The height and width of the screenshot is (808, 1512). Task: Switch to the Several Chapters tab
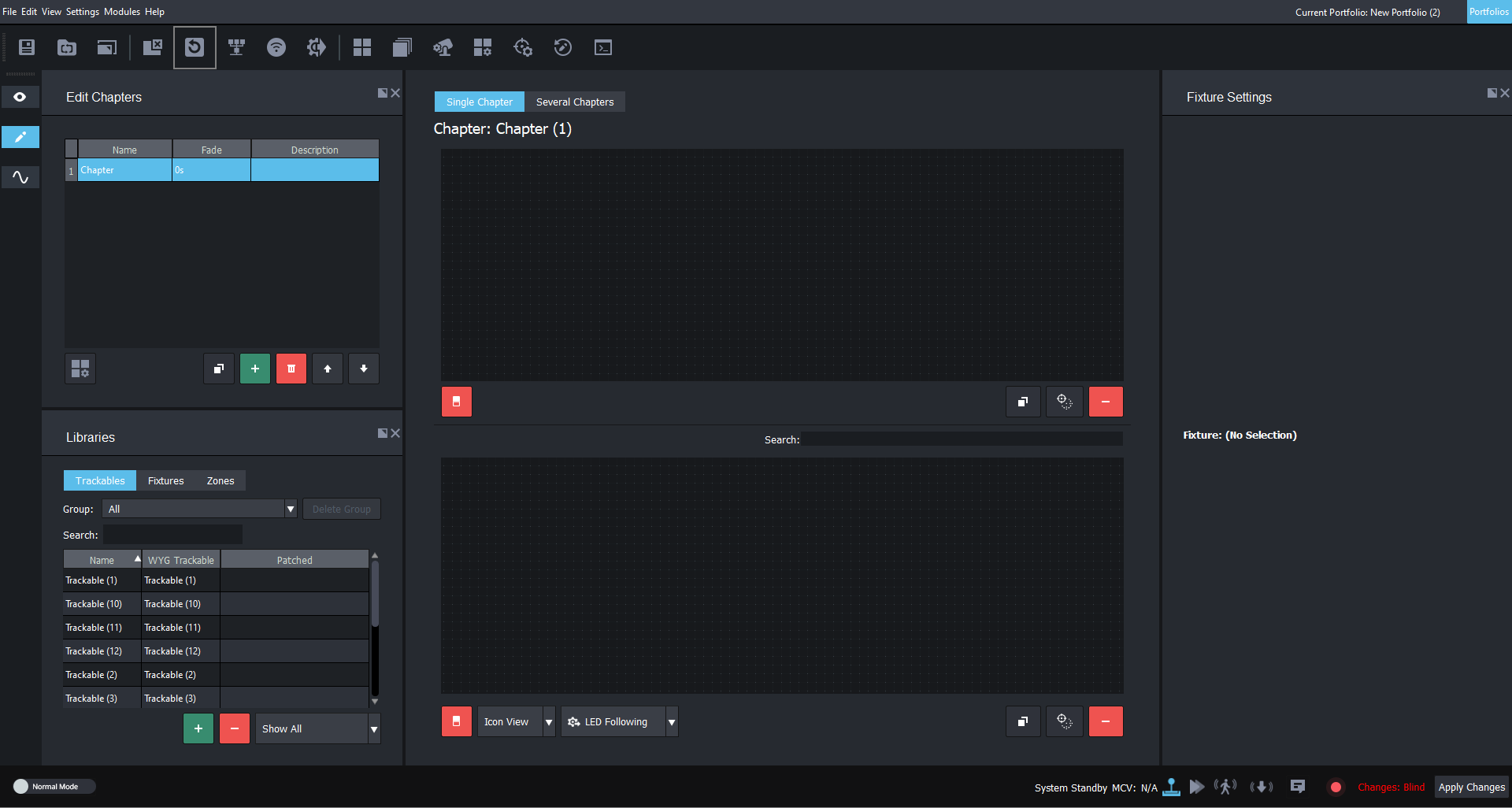tap(575, 102)
